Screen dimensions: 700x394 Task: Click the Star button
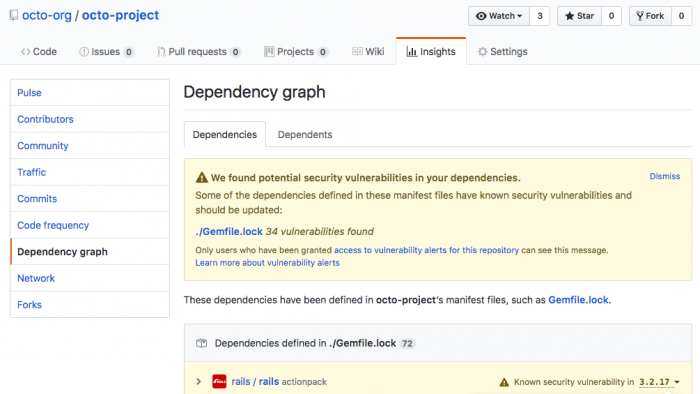(579, 16)
